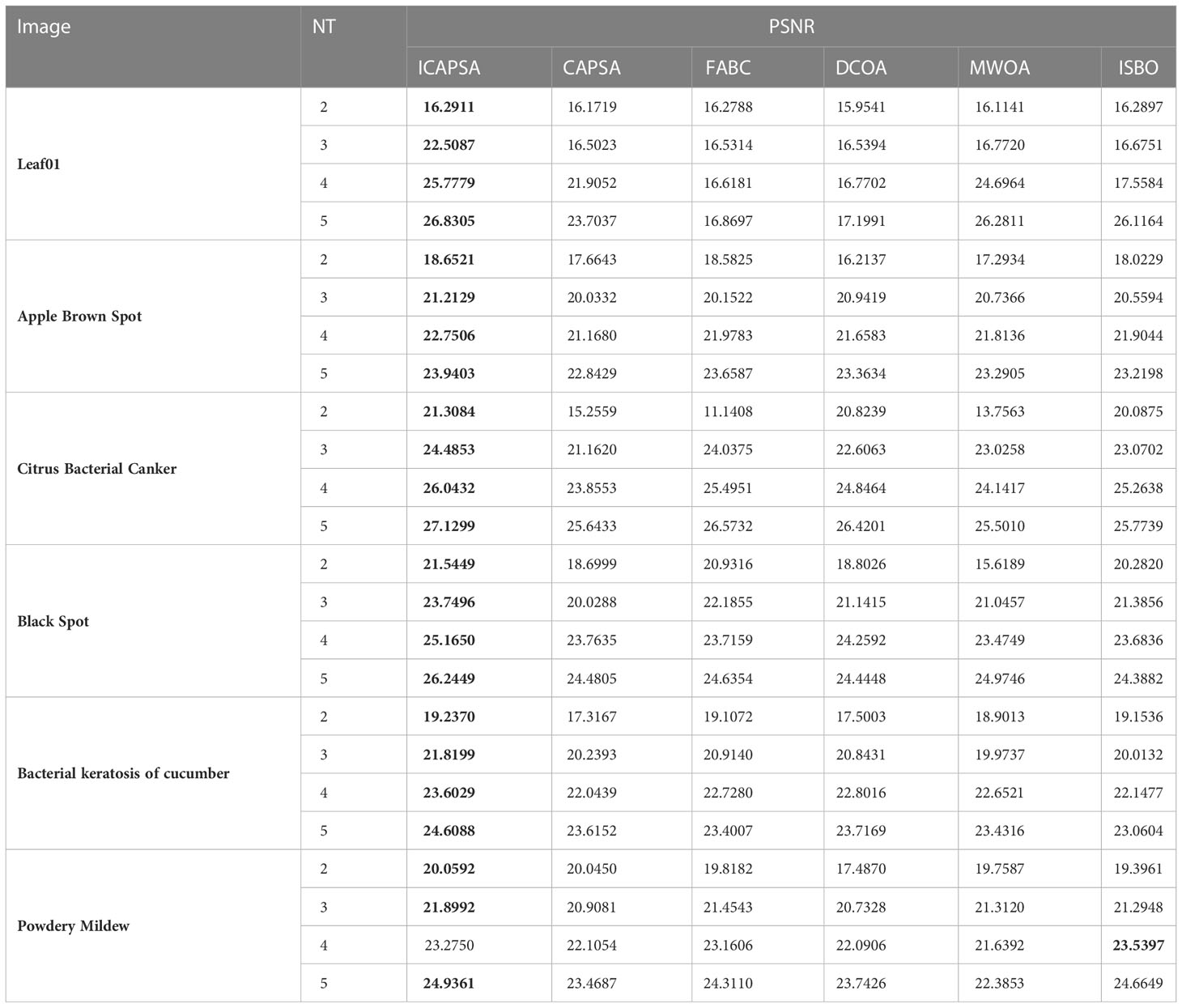Select the value 26.5732
The height and width of the screenshot is (1008, 1182).
click(728, 526)
